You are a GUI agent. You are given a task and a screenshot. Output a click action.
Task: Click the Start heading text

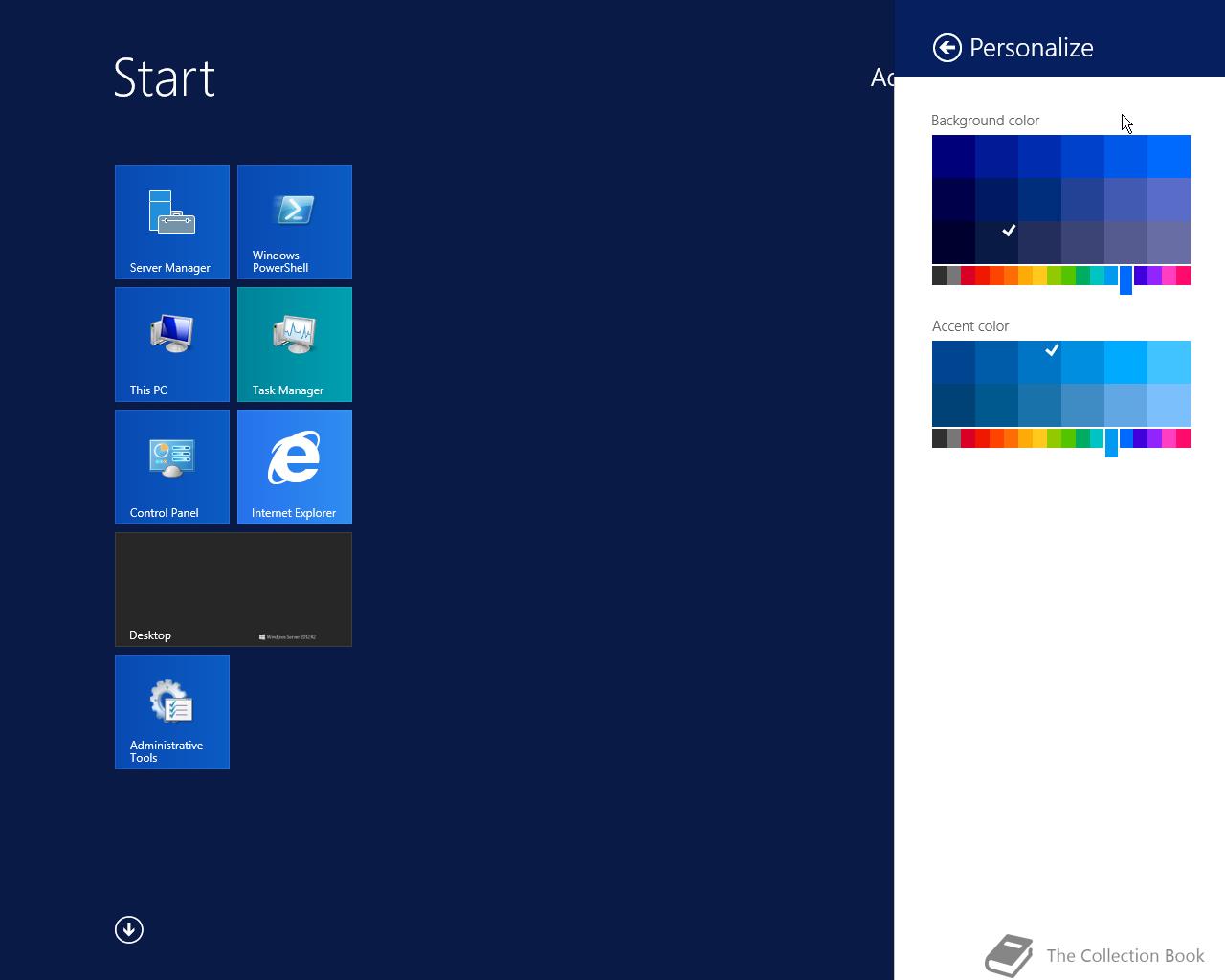pos(165,78)
